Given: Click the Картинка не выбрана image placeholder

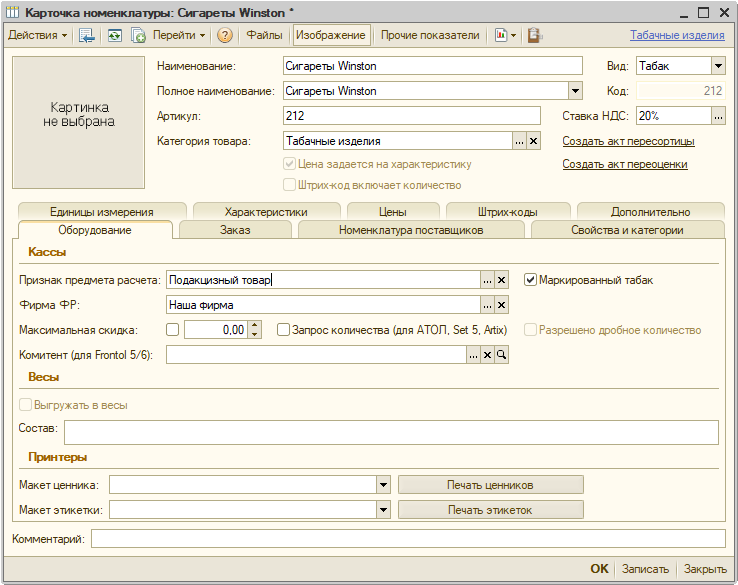Looking at the screenshot, I should point(79,122).
